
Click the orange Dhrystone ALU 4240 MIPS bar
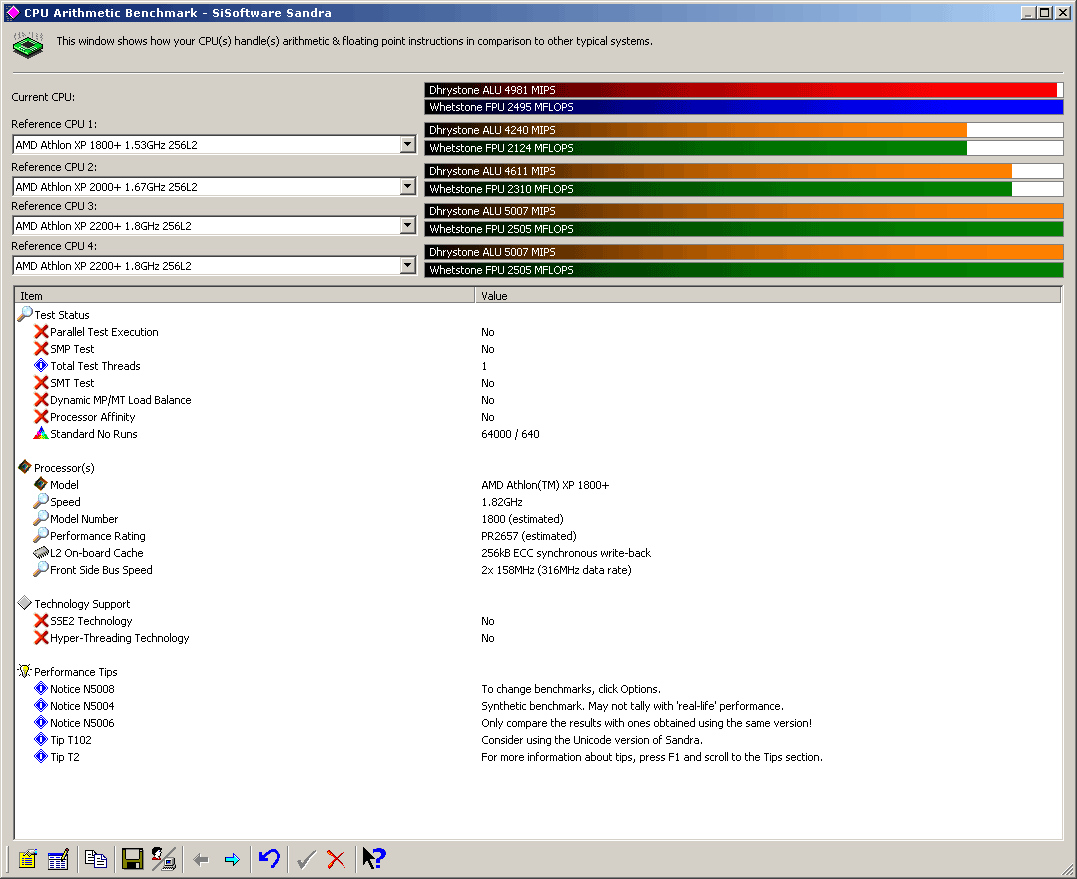pyautogui.click(x=744, y=130)
